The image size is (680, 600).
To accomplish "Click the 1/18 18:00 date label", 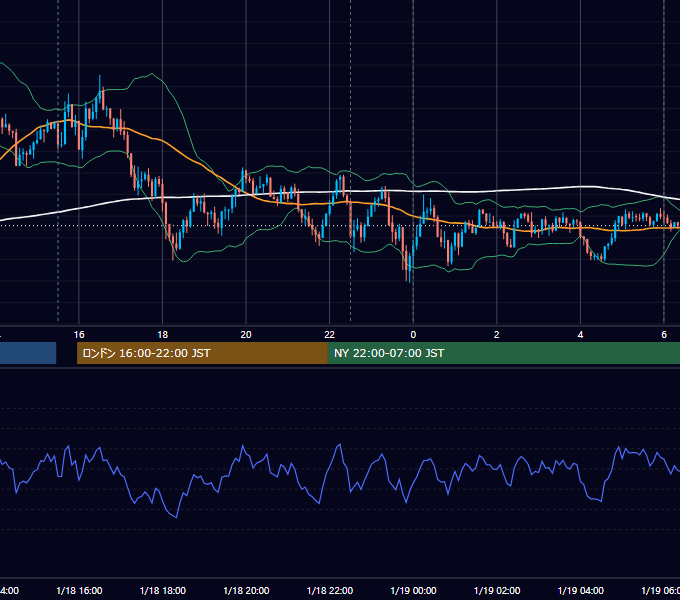I will click(163, 590).
